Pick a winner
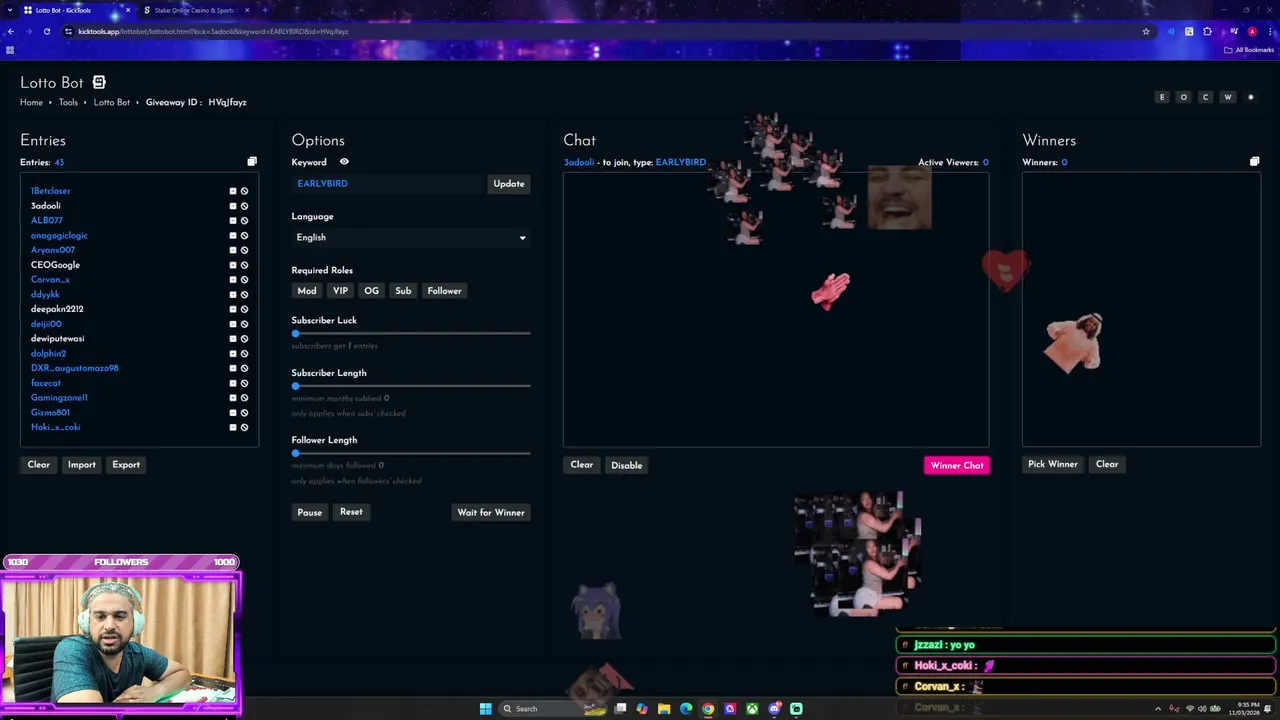The image size is (1280, 720). point(1053,464)
